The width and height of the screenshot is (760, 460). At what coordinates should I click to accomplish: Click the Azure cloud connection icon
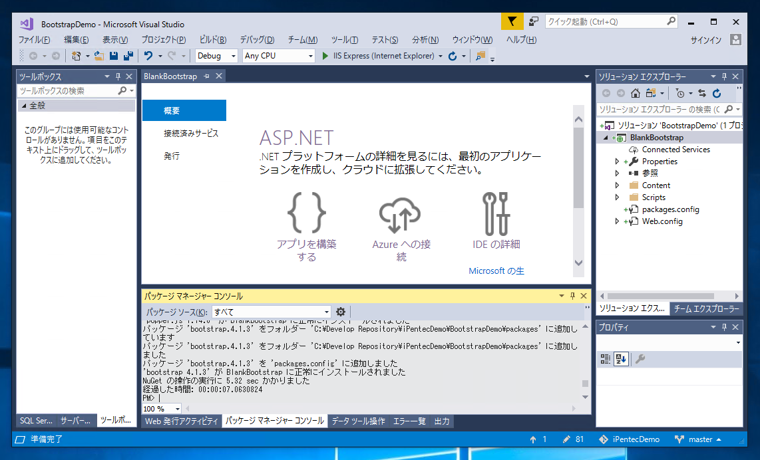[x=399, y=215]
